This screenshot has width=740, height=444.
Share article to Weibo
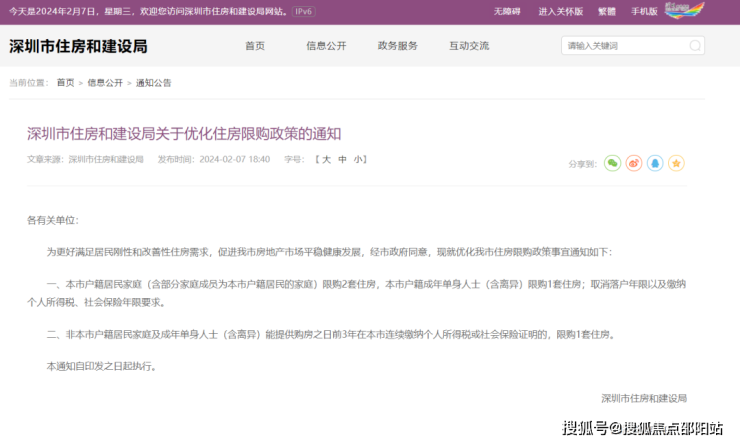633,163
